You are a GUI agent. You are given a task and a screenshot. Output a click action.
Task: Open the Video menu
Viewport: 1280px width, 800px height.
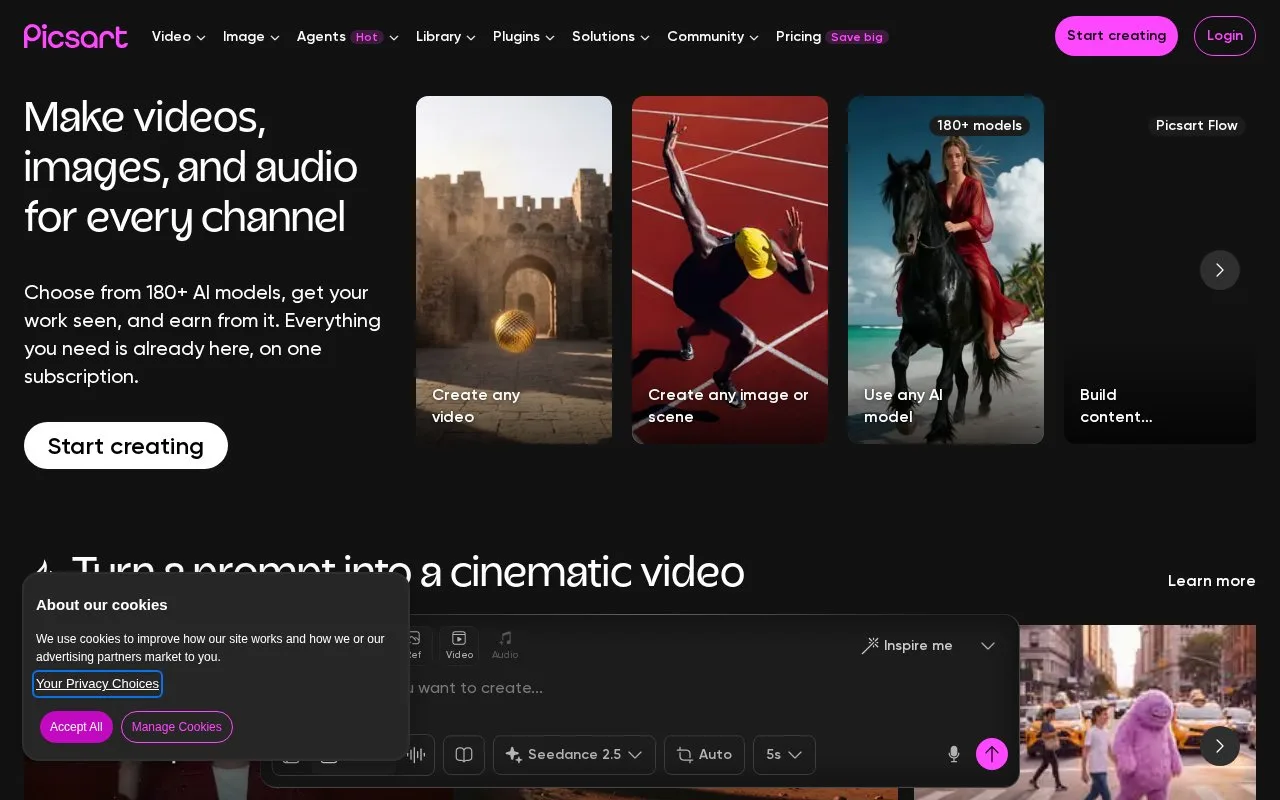click(179, 37)
